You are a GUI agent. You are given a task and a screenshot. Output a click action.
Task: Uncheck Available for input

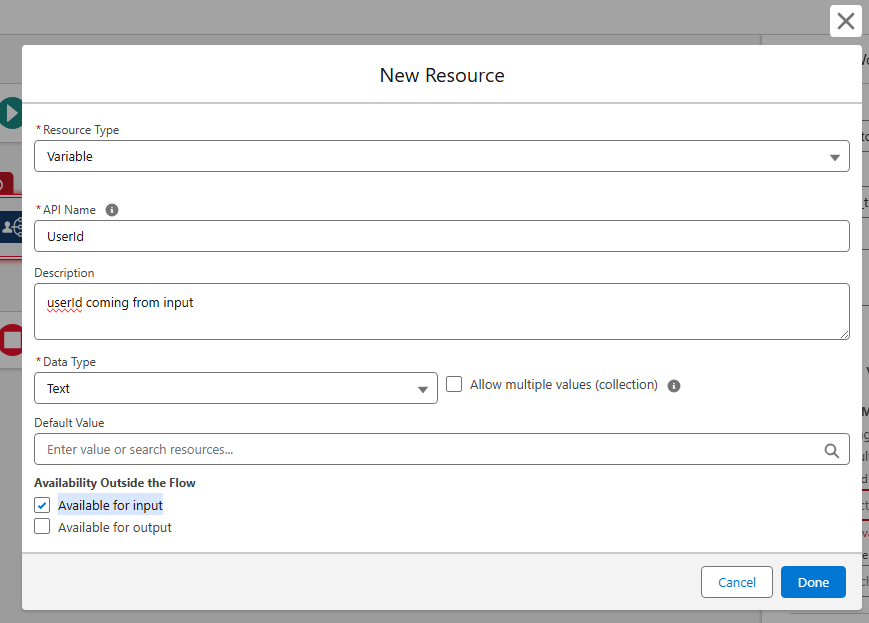point(42,505)
